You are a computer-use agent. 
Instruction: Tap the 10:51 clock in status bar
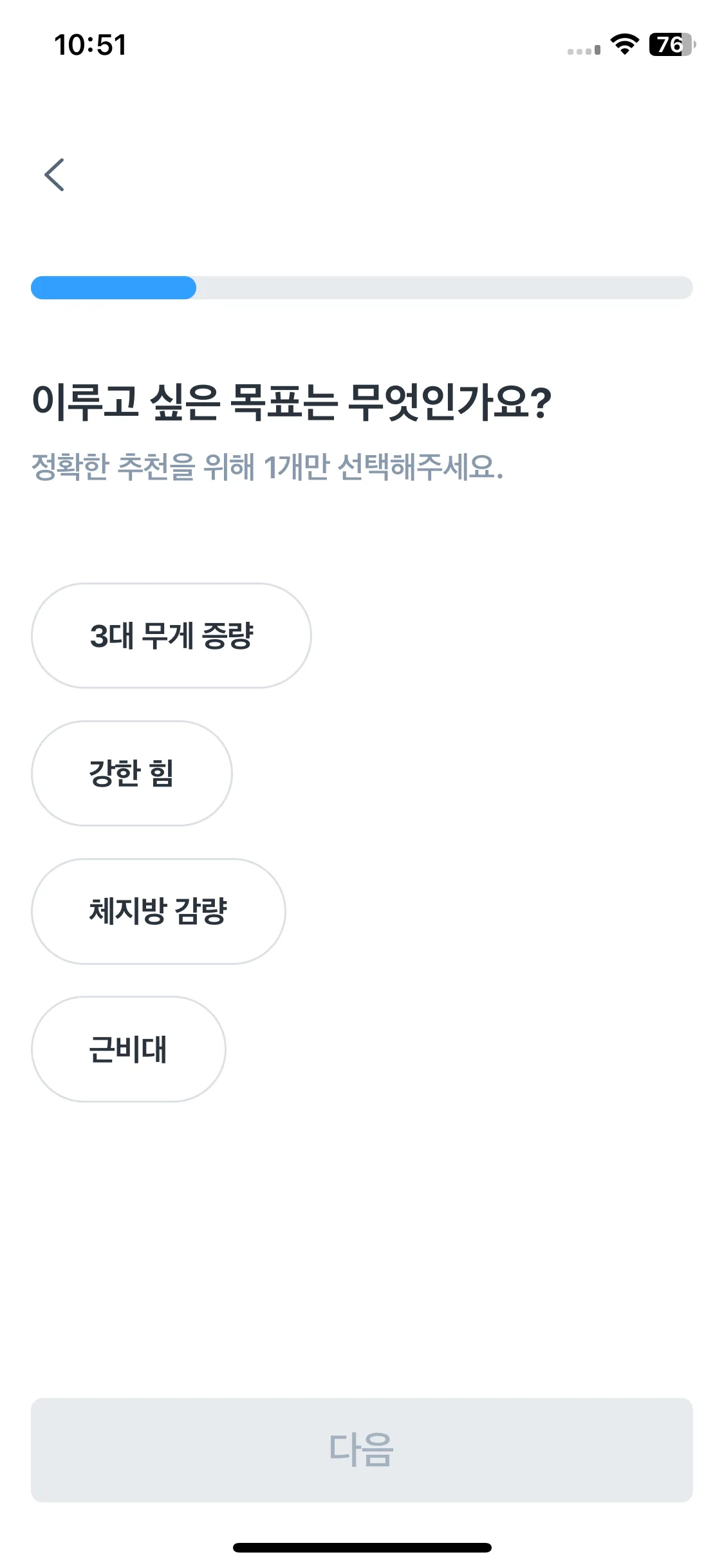90,45
